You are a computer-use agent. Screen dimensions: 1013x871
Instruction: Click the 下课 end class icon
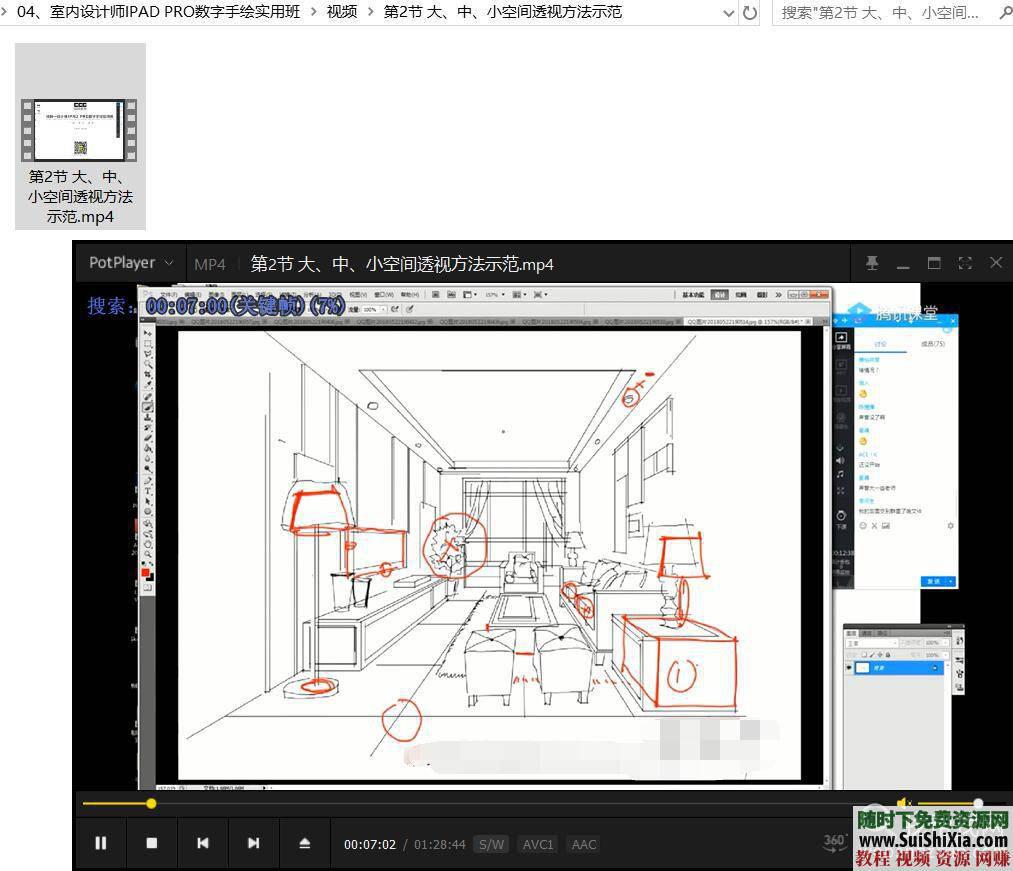coord(841,519)
